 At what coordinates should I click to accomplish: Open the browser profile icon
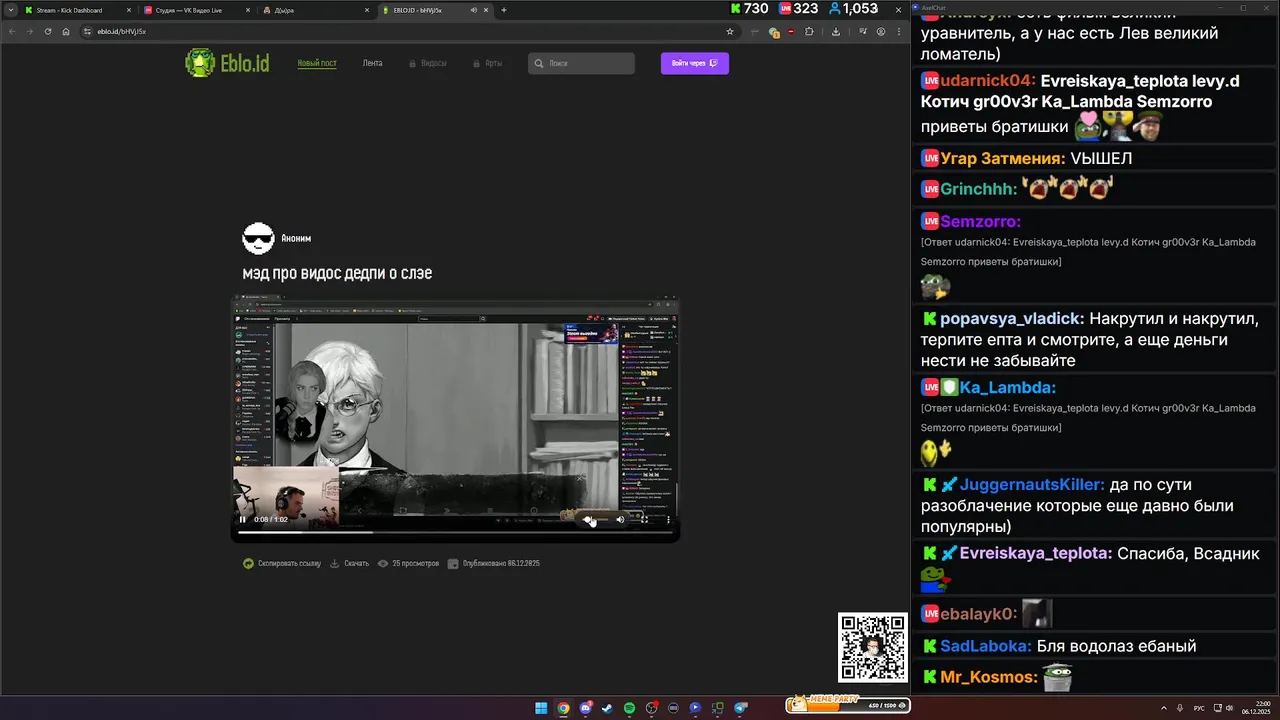pyautogui.click(x=881, y=31)
